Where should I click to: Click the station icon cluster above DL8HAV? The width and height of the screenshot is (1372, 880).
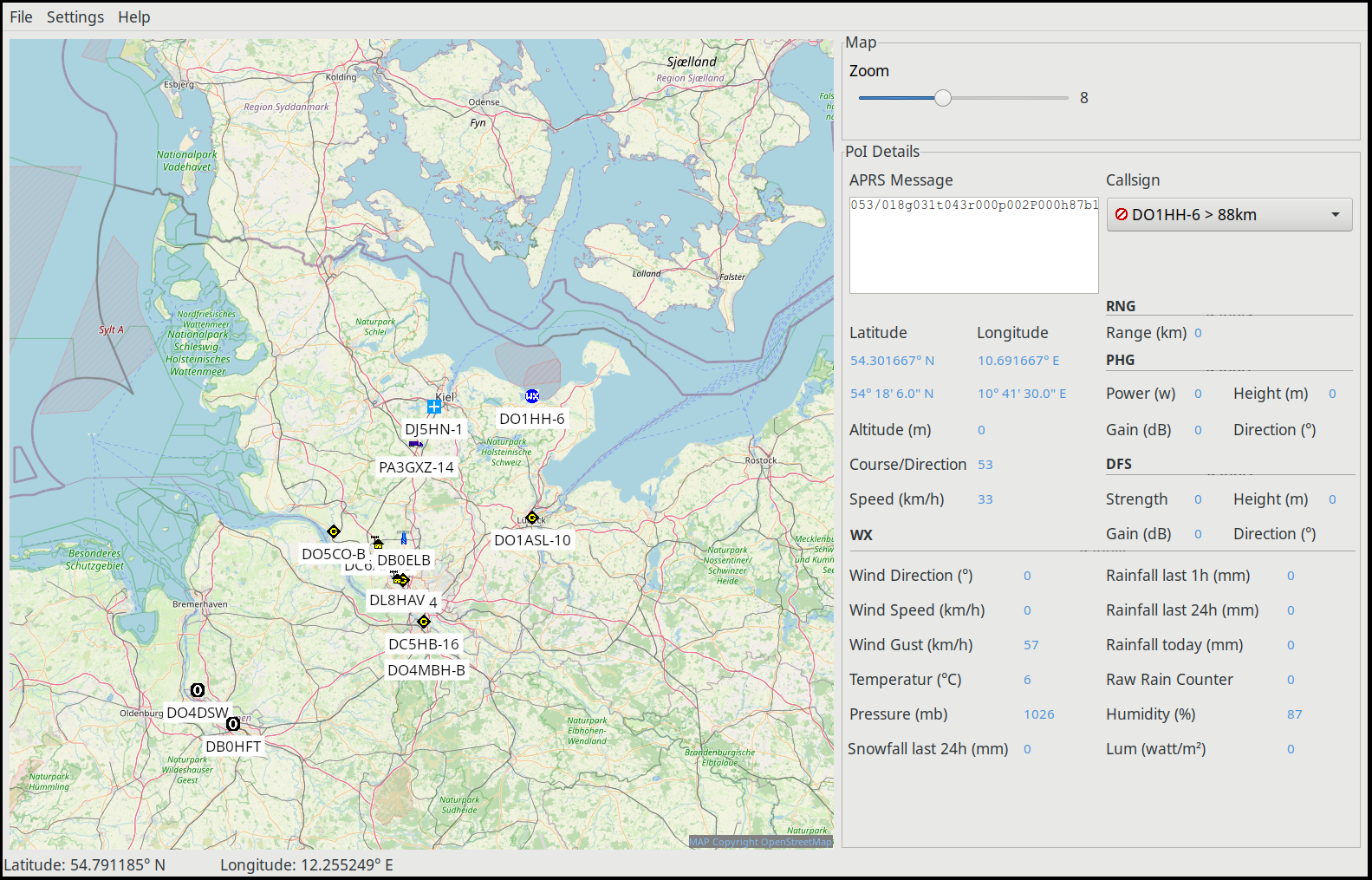[x=400, y=578]
